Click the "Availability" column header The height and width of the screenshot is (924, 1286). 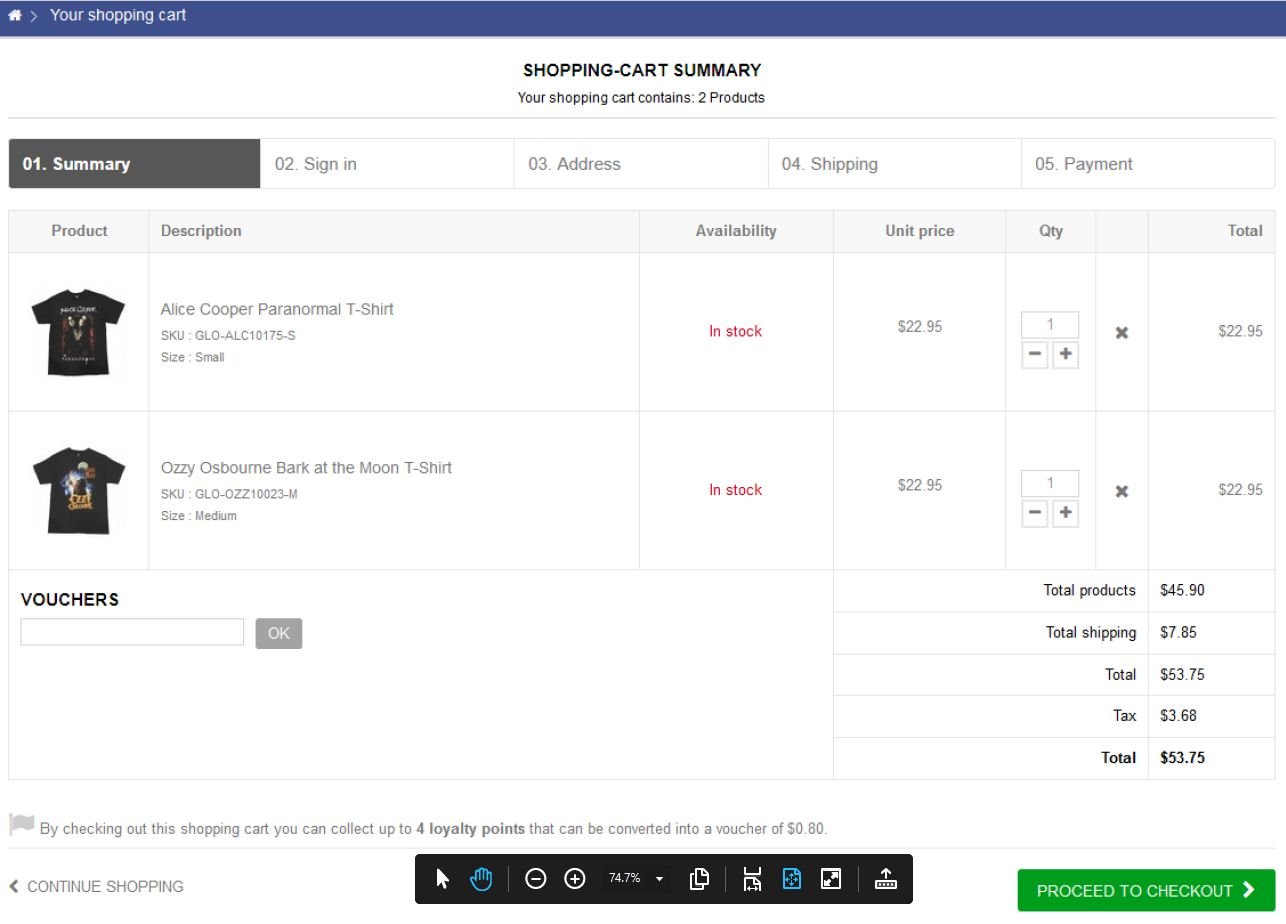736,231
